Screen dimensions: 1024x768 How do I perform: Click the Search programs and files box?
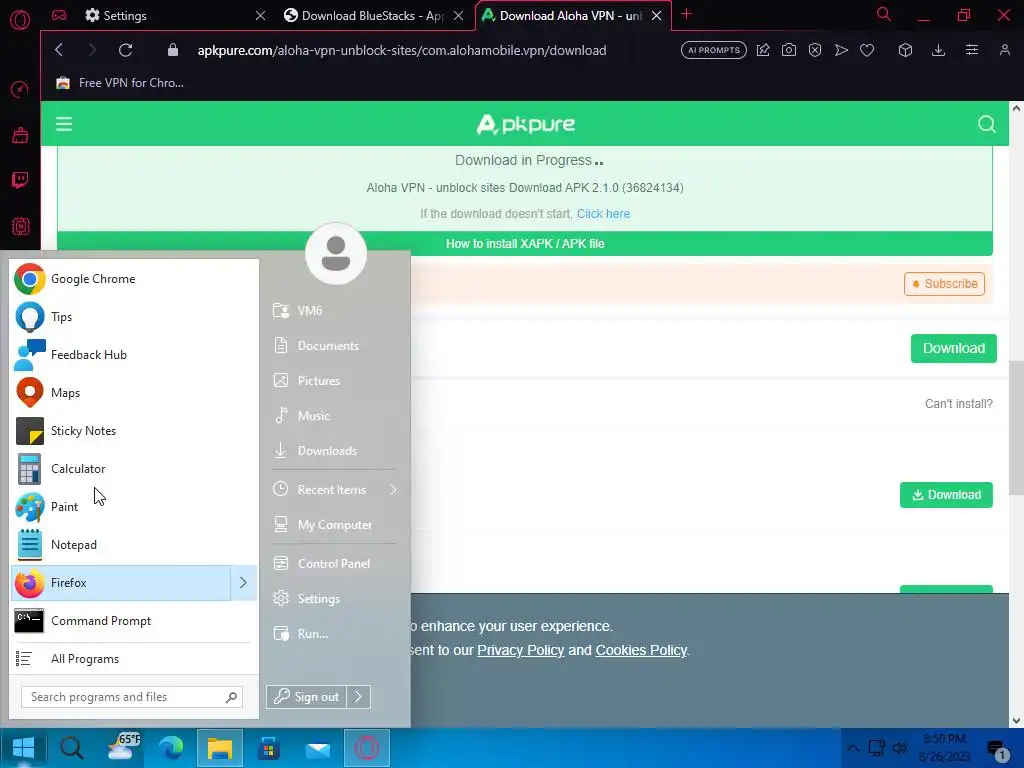click(x=132, y=697)
